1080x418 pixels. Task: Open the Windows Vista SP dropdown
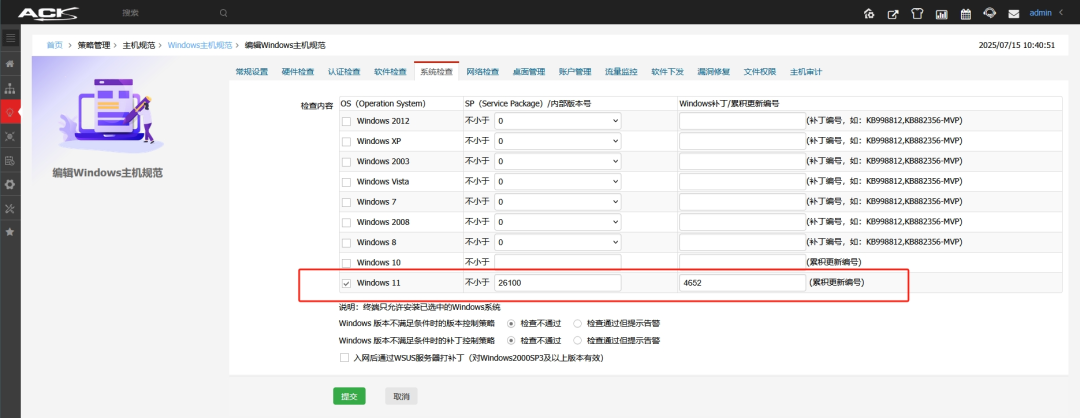click(x=558, y=182)
